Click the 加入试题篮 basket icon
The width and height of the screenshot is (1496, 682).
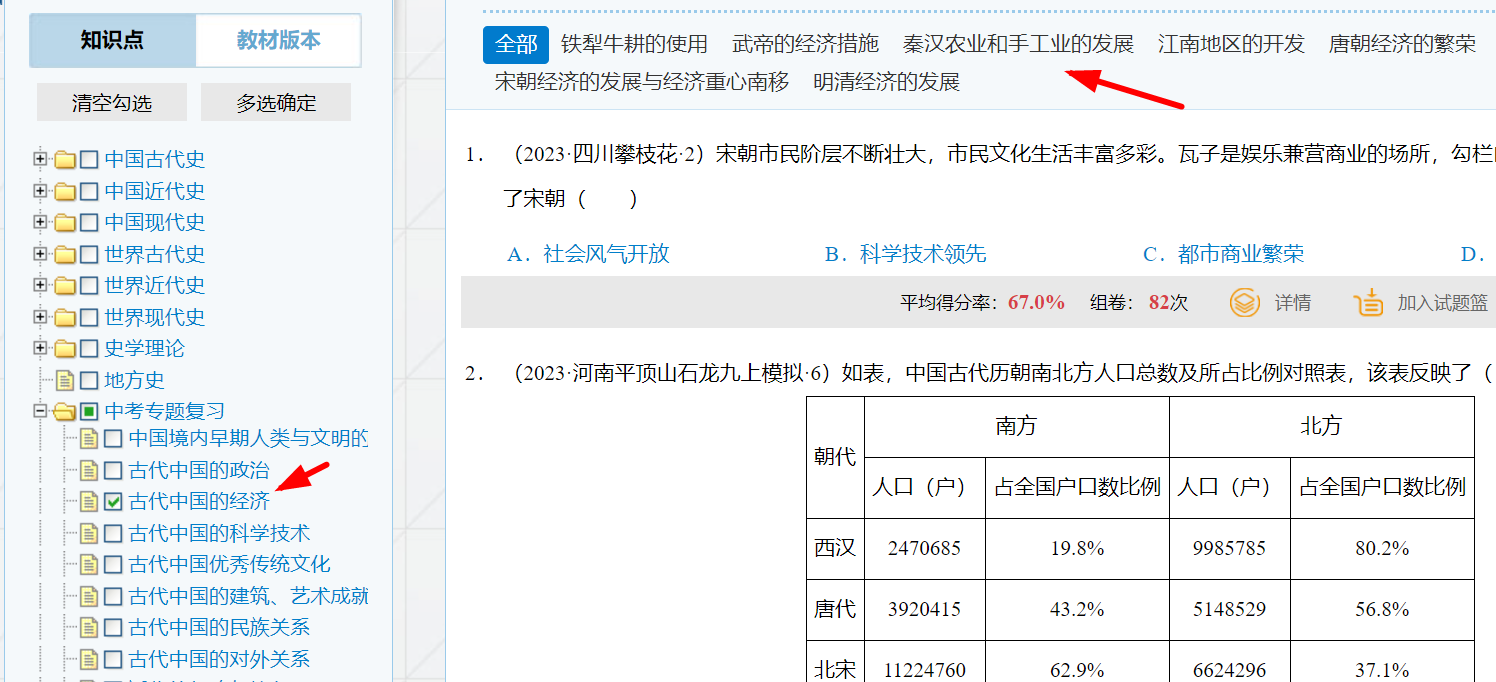[x=1367, y=303]
